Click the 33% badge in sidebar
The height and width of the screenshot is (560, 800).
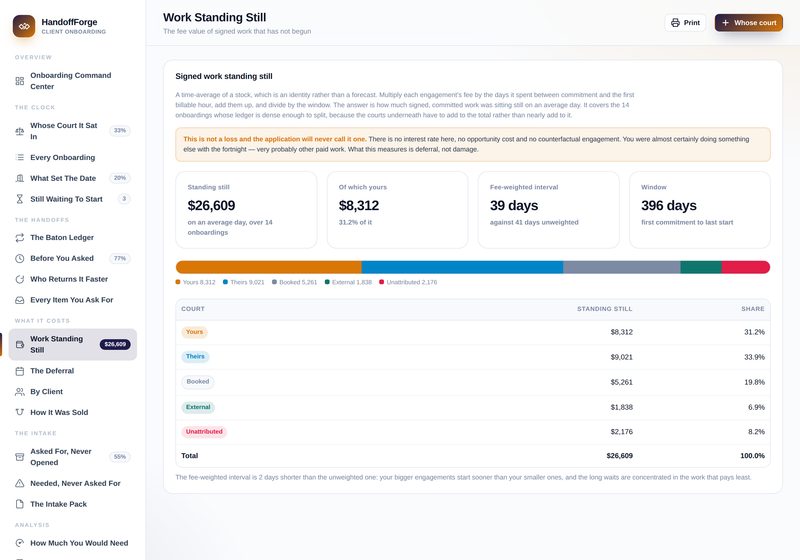[x=120, y=131]
